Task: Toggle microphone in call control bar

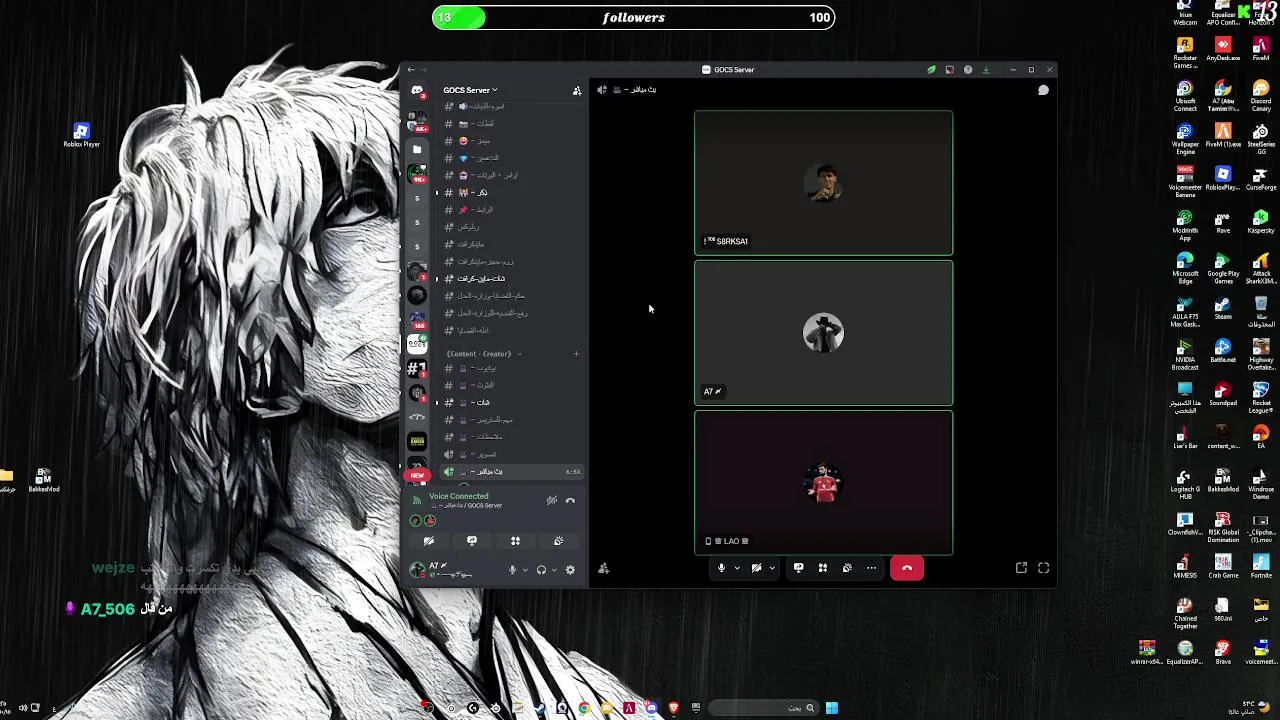Action: (x=720, y=568)
